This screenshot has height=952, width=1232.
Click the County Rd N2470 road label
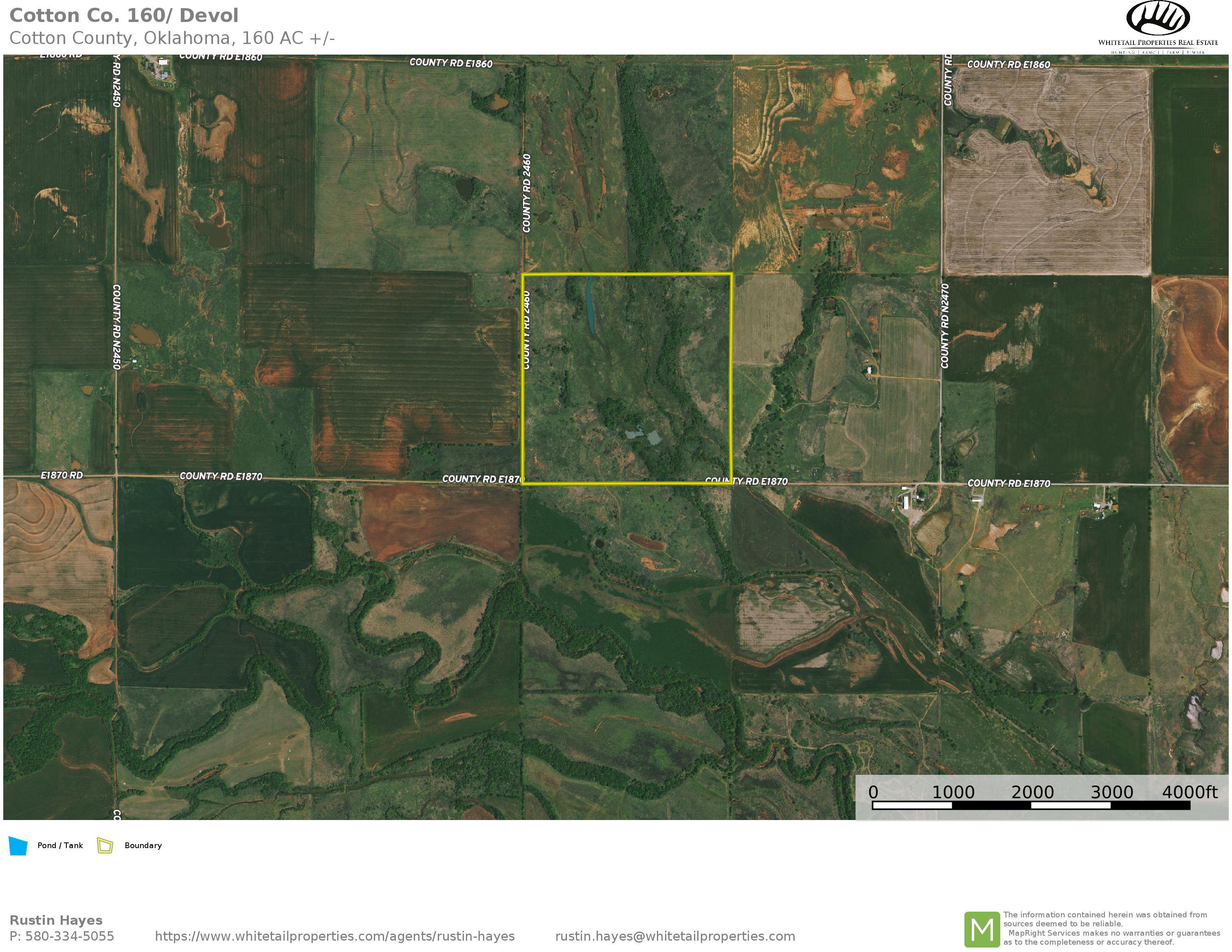945,326
